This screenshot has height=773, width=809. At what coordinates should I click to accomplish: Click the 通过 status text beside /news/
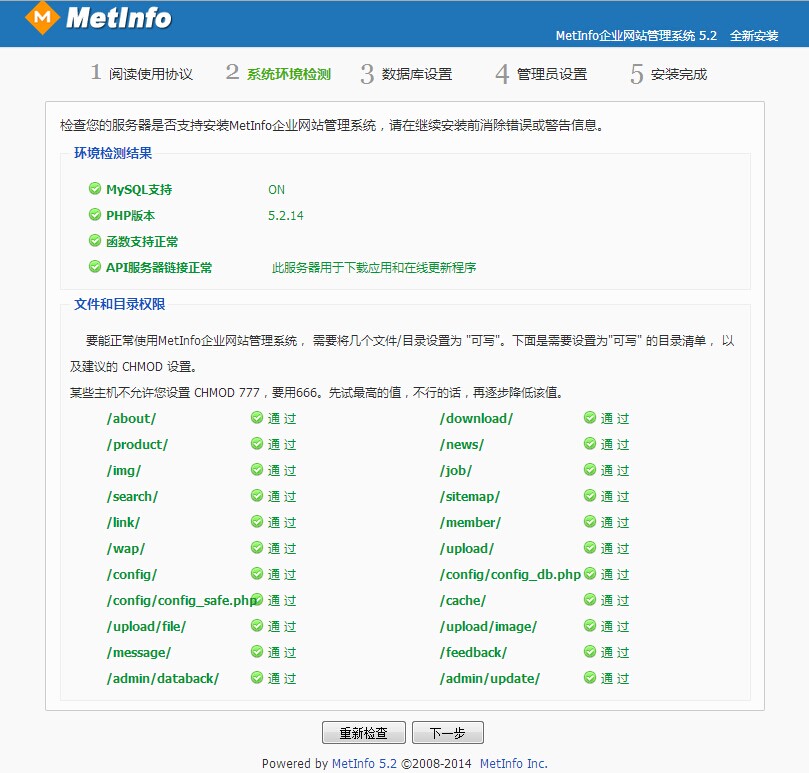[x=615, y=444]
